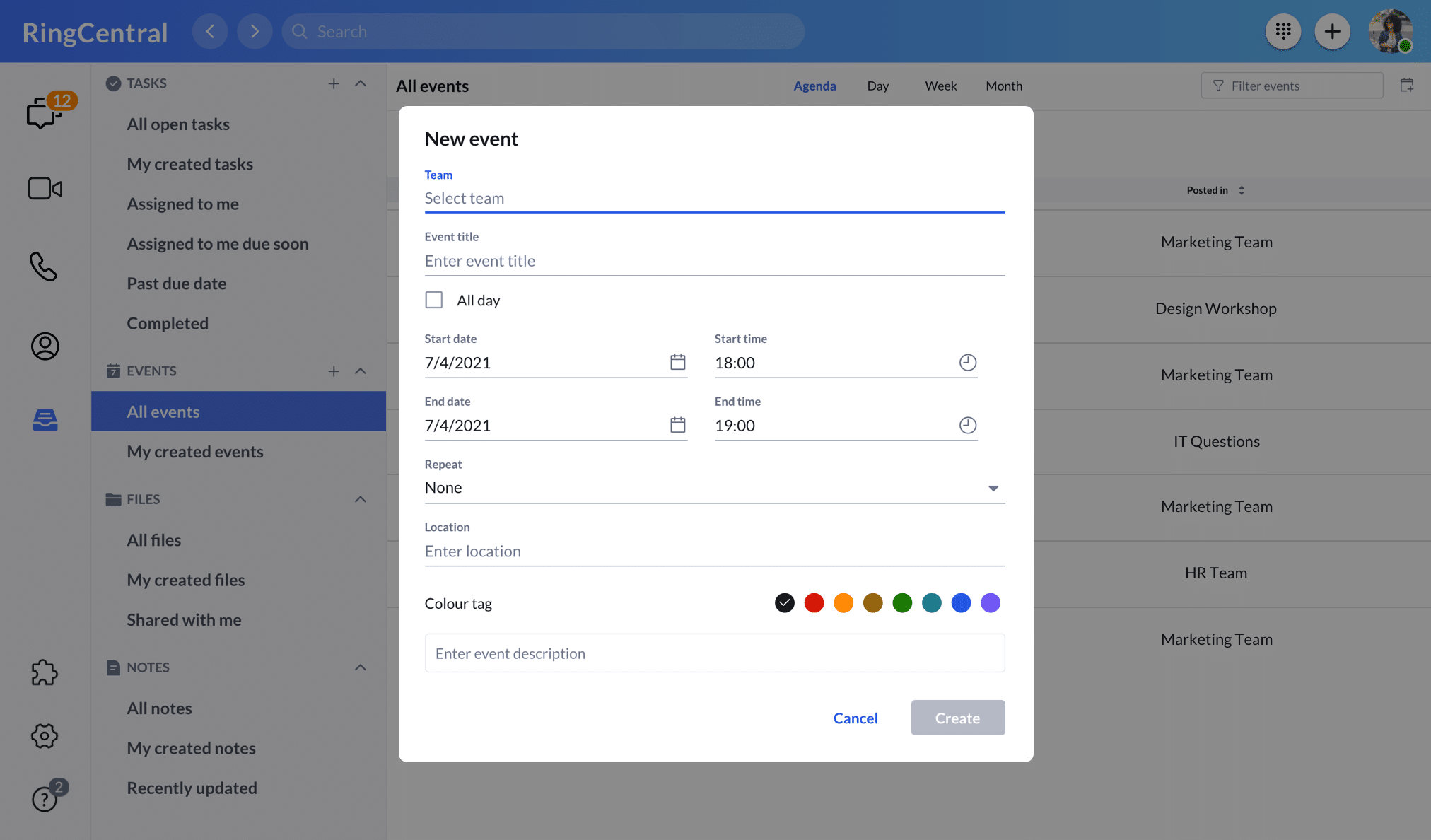This screenshot has width=1431, height=840.
Task: Open the phone calls icon
Action: coord(43,267)
